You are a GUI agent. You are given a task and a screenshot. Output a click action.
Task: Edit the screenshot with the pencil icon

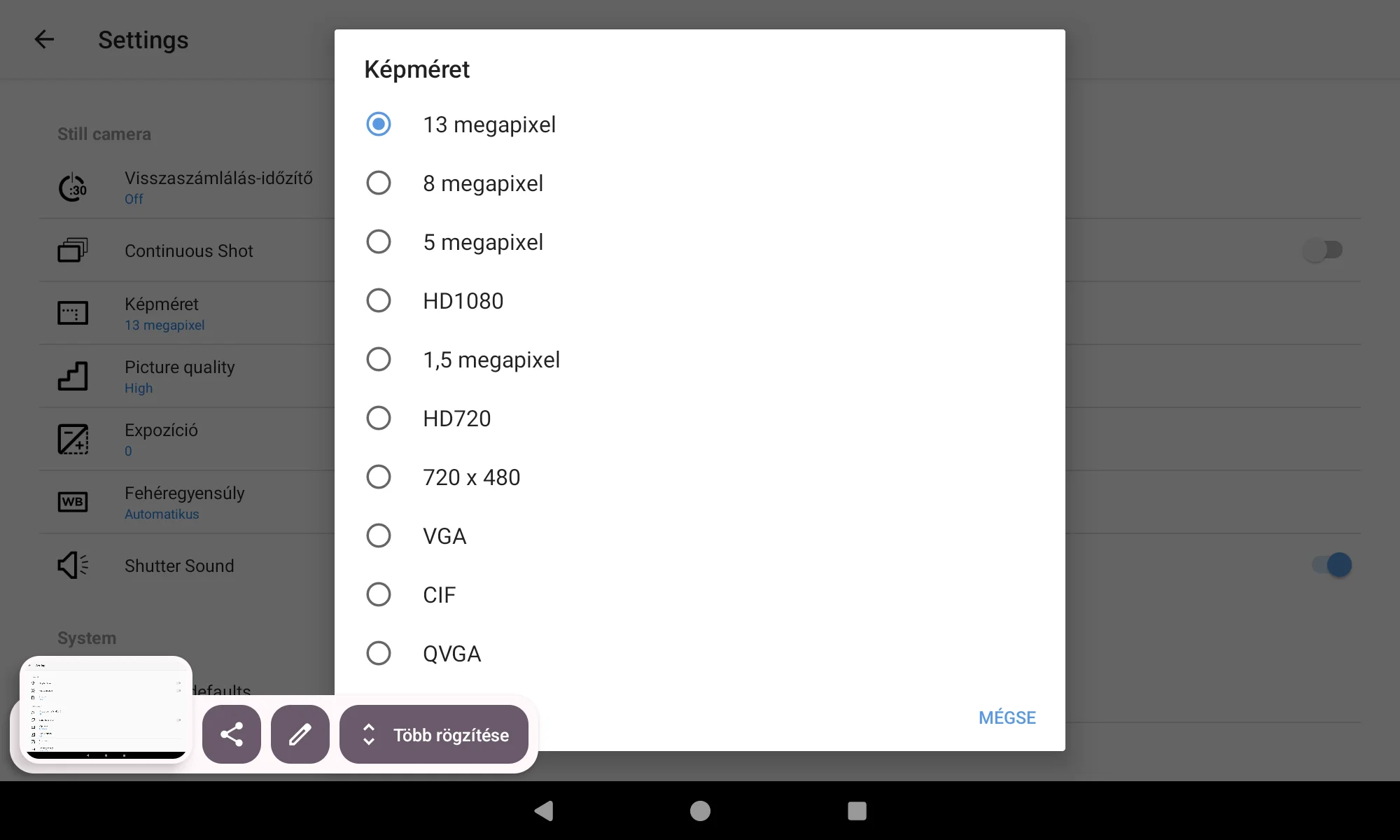click(x=300, y=734)
